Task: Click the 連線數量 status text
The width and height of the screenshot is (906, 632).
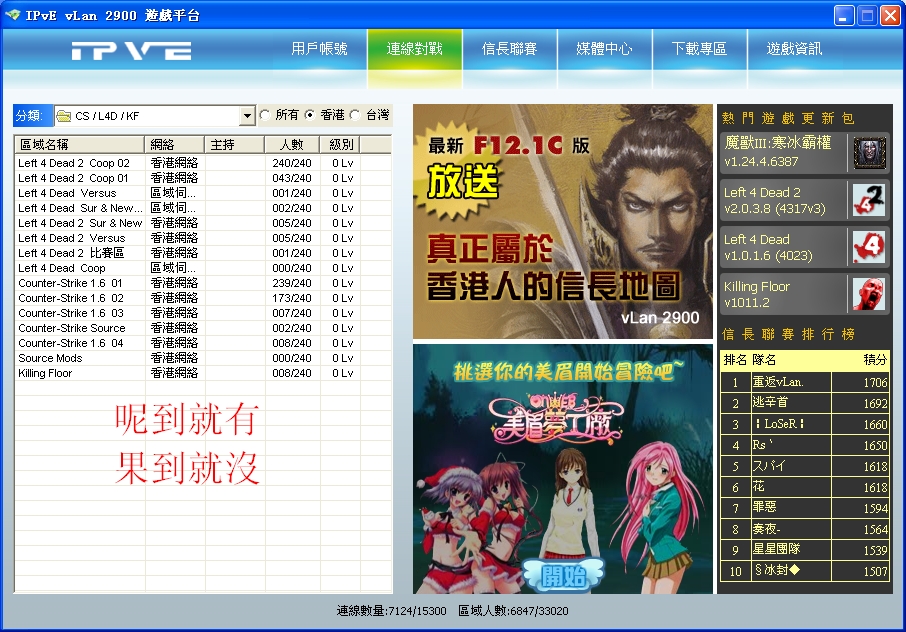Action: (x=391, y=611)
